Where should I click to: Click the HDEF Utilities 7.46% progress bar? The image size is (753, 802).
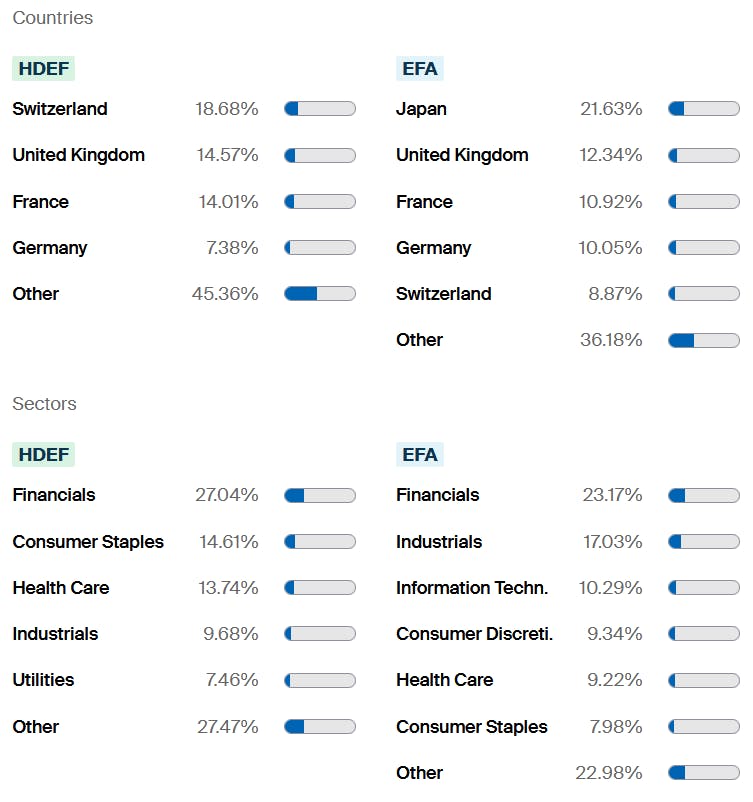320,680
